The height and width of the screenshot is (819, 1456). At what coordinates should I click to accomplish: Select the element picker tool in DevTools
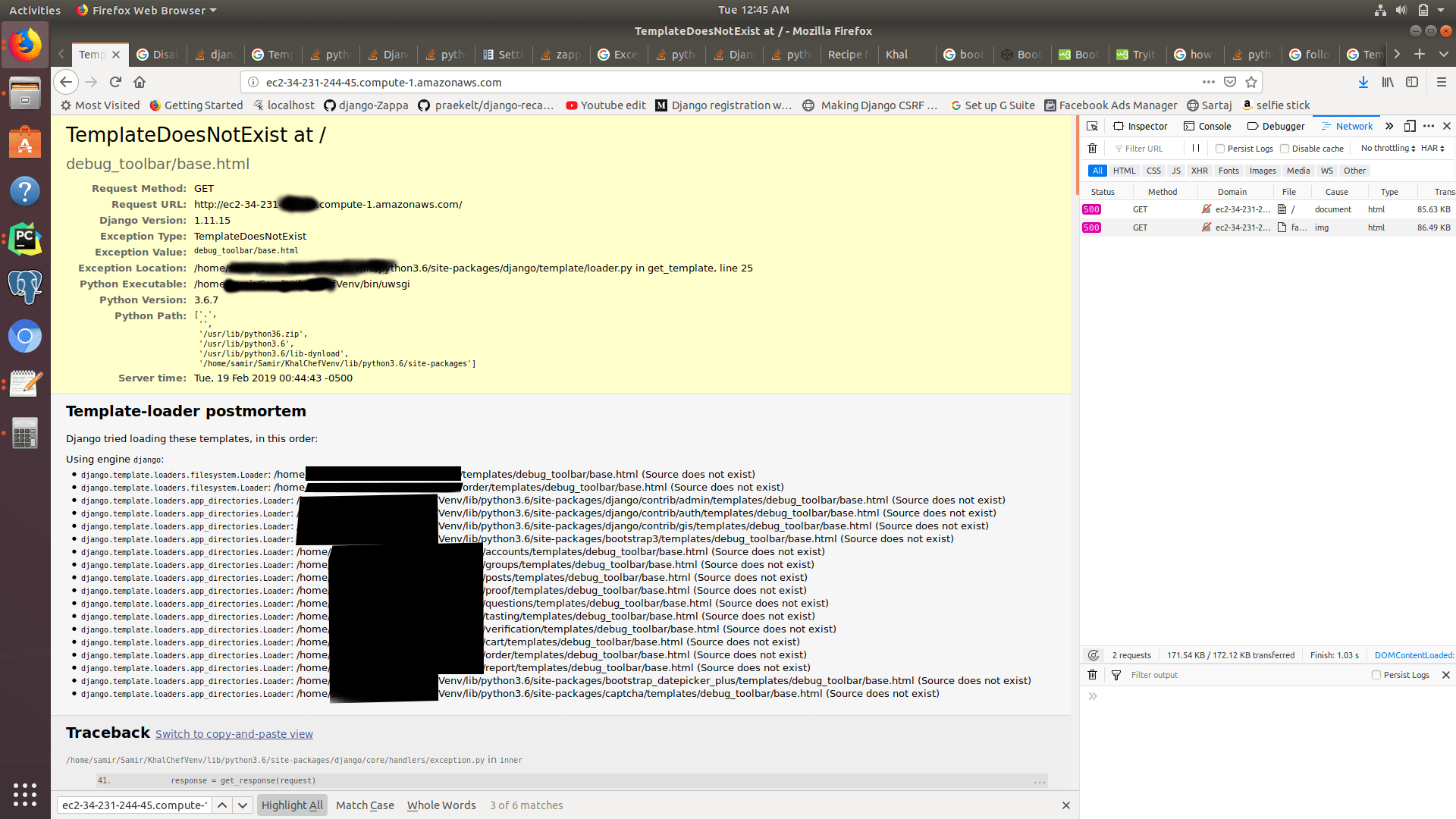[1092, 126]
